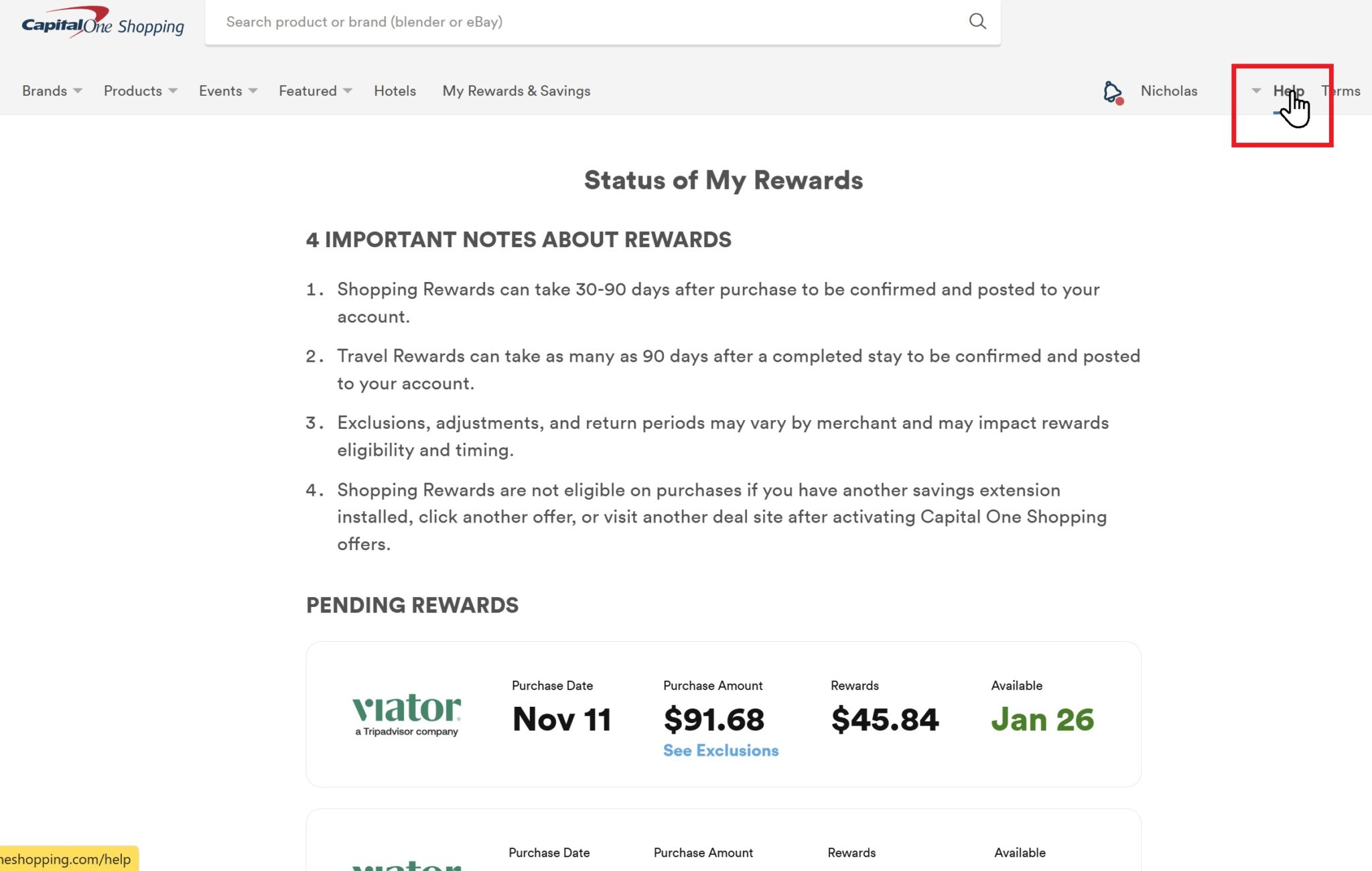1372x871 pixels.
Task: Open the notifications bell
Action: [x=1112, y=92]
